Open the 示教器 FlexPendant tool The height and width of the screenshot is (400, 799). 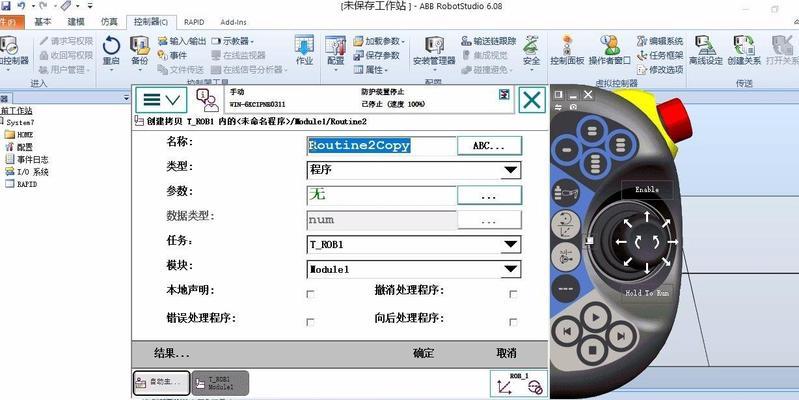click(x=232, y=41)
